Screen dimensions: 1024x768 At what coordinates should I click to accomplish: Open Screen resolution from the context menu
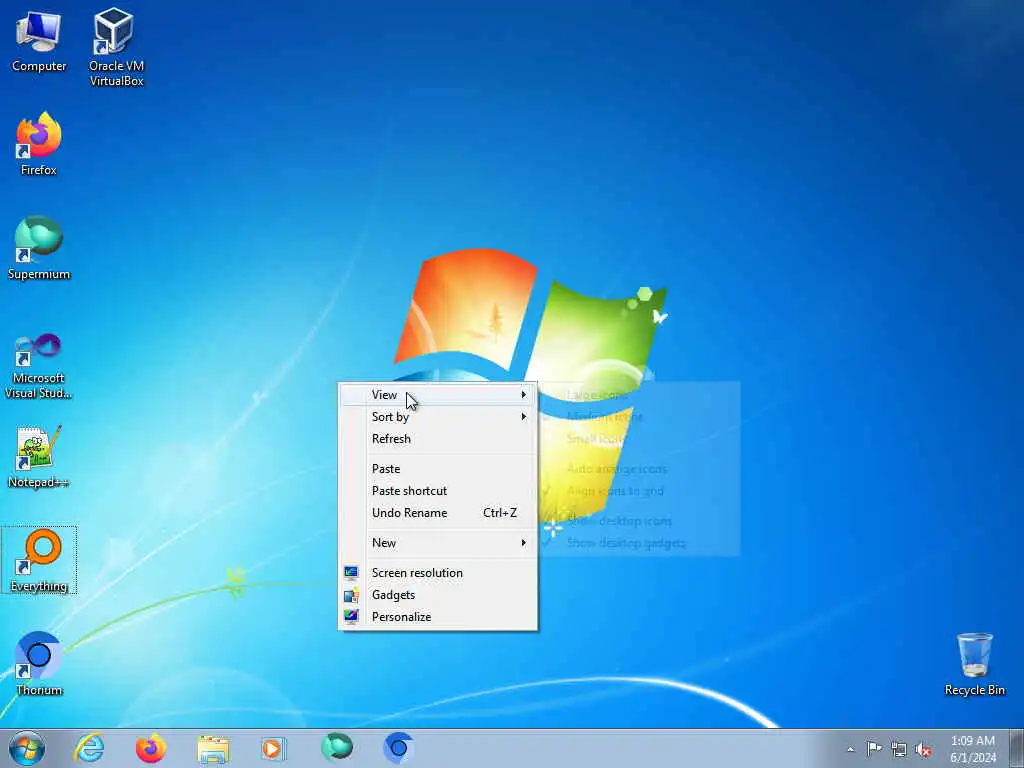(x=438, y=573)
